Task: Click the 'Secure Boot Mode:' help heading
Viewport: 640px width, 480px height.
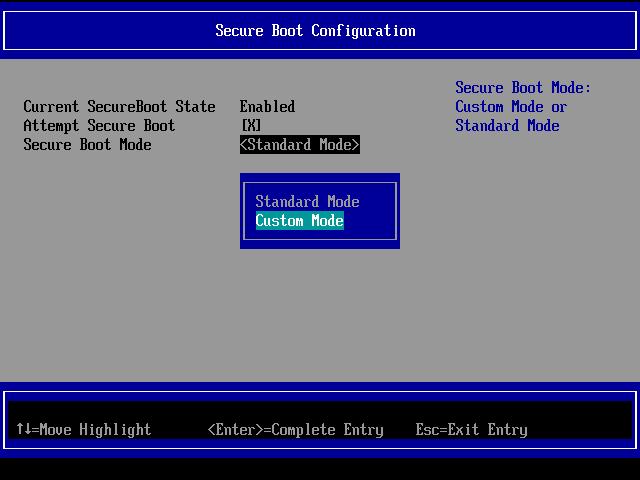Action: click(523, 88)
